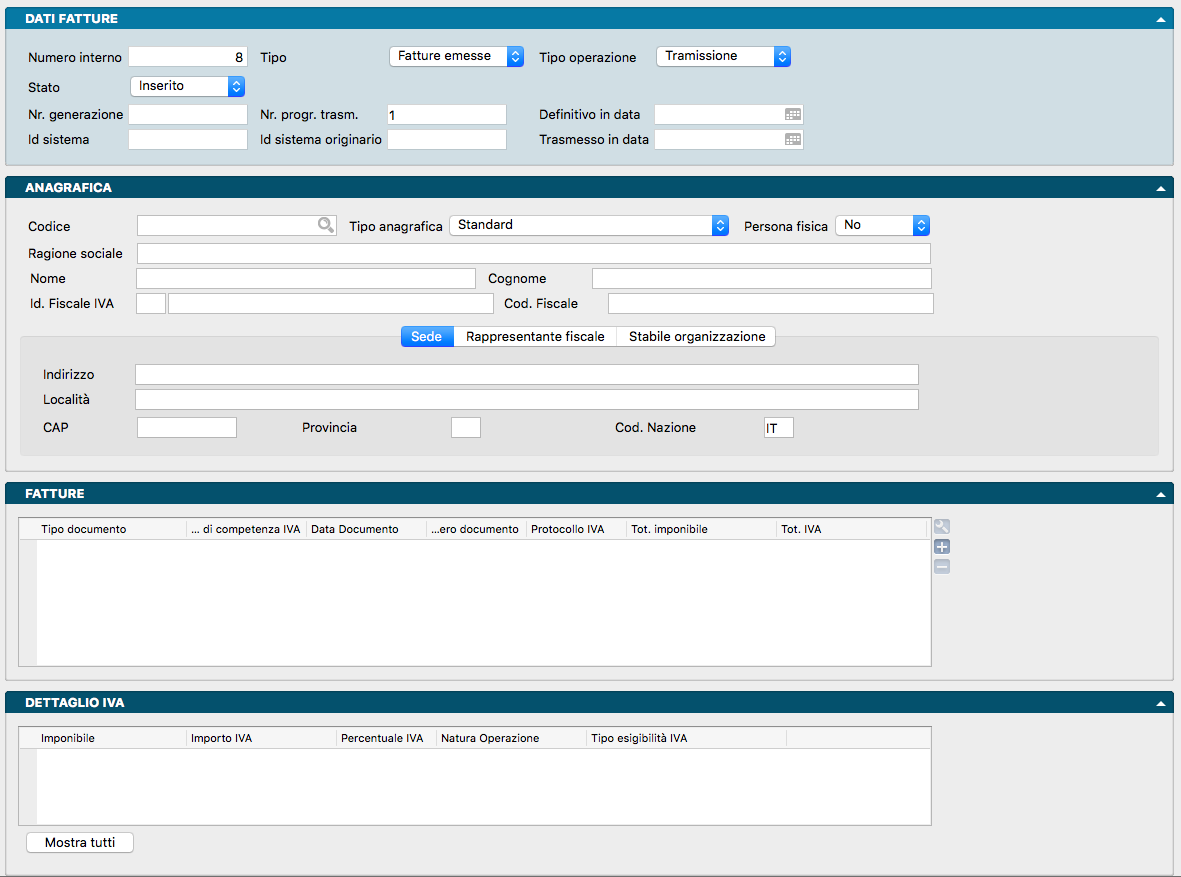Switch to the Rappresentante fiscale tab
This screenshot has height=877, width=1181.
[x=535, y=337]
